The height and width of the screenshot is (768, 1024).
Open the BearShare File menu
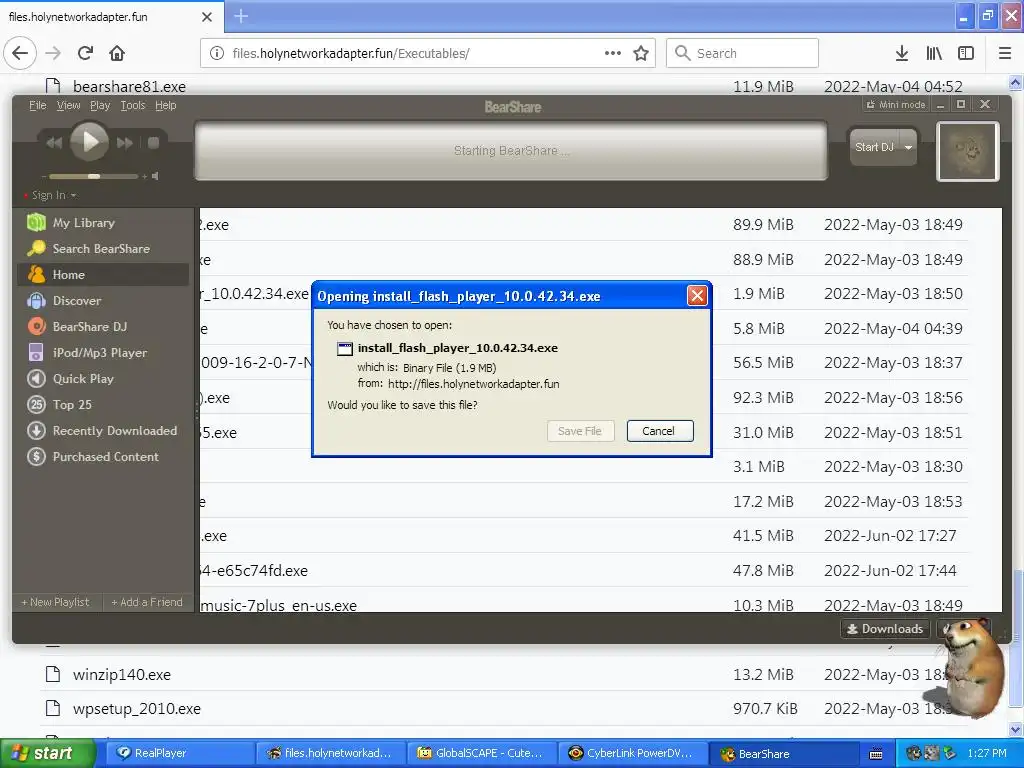tap(38, 105)
